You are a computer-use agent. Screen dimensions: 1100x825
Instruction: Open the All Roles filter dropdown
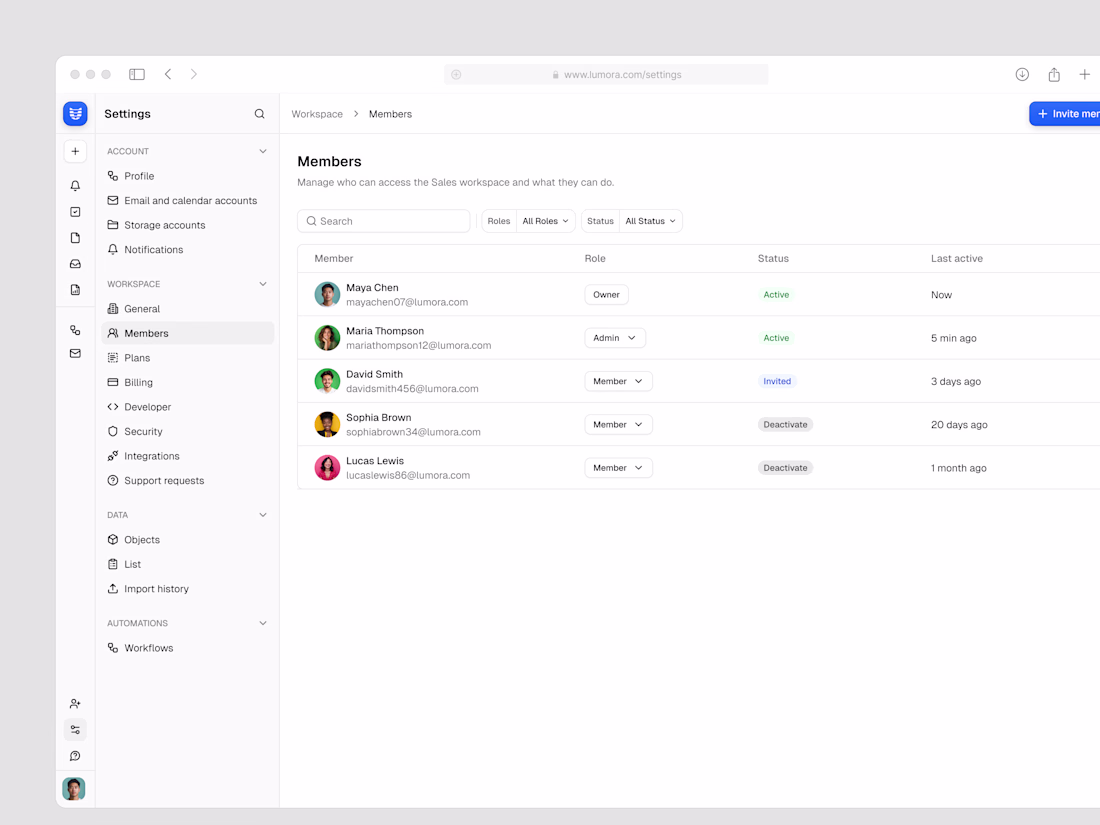546,221
